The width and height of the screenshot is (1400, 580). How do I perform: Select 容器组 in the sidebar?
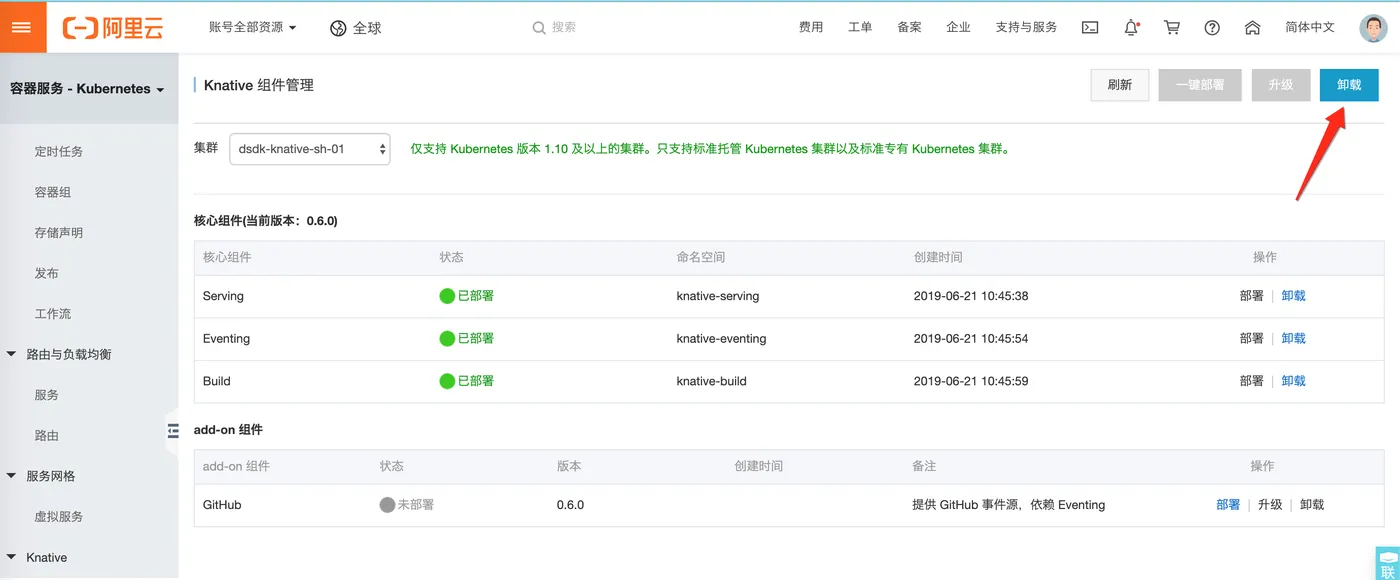(x=53, y=192)
